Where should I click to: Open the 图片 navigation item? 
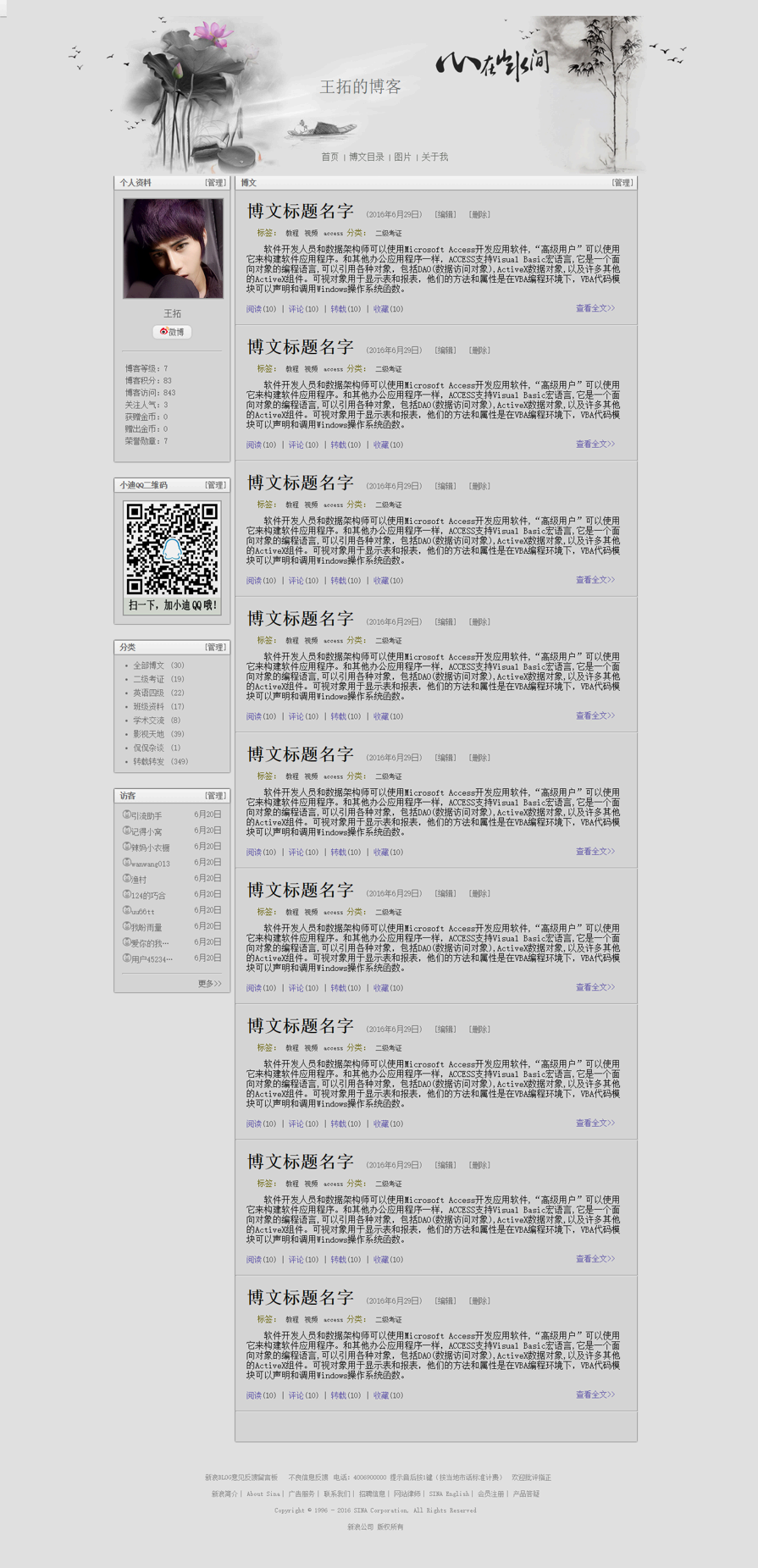402,157
